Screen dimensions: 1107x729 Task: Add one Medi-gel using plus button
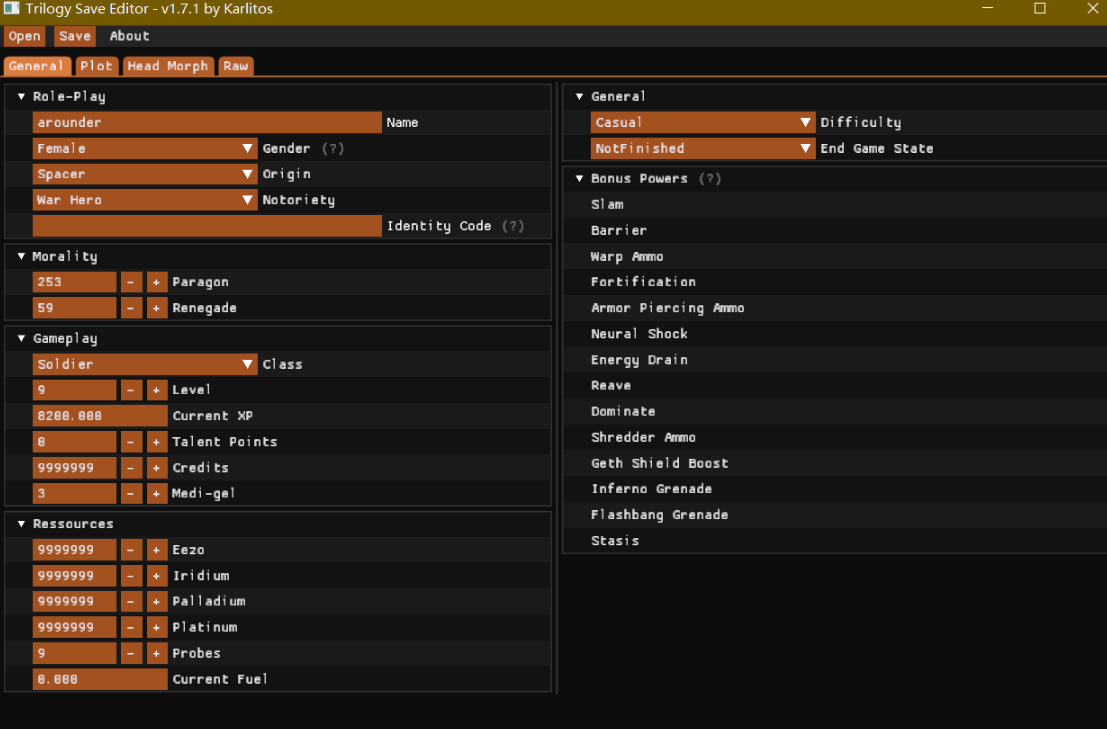(156, 494)
